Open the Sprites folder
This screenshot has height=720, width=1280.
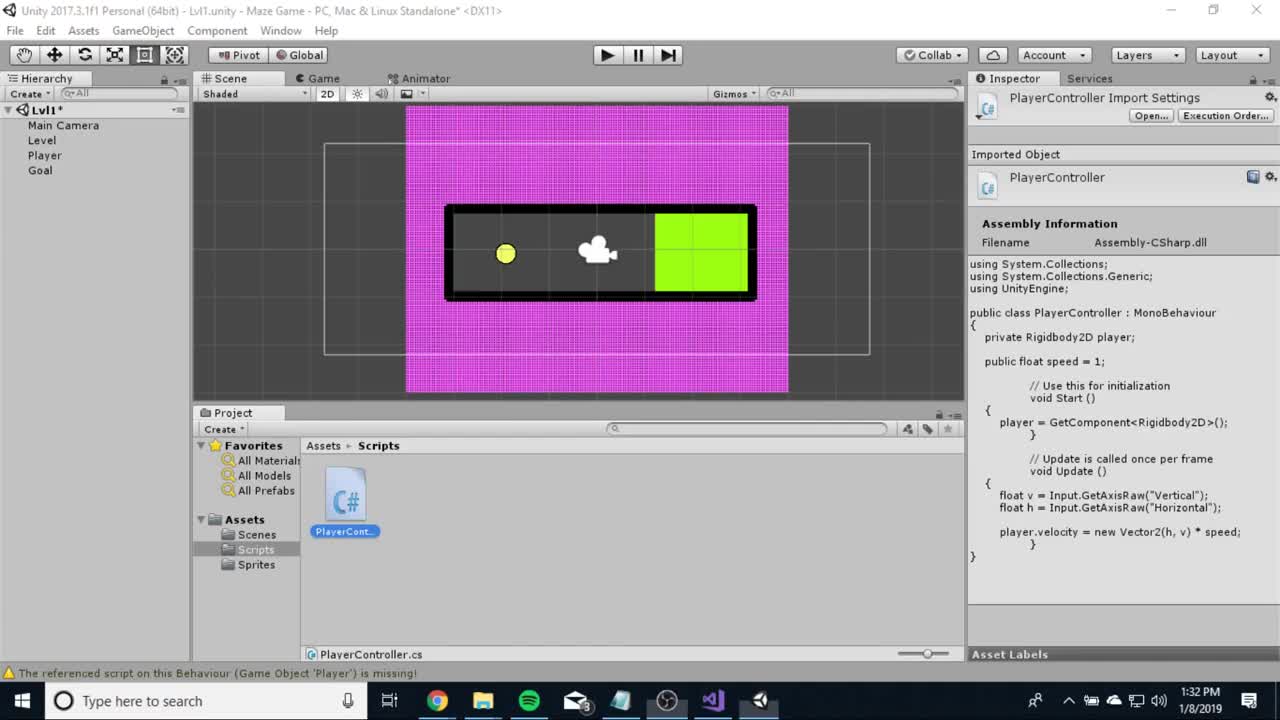tap(248, 565)
